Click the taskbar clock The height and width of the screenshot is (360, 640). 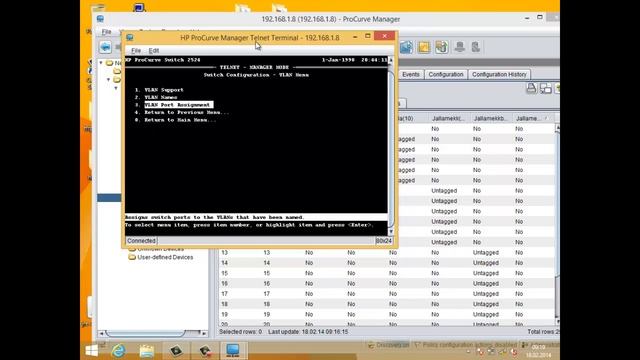tap(539, 351)
